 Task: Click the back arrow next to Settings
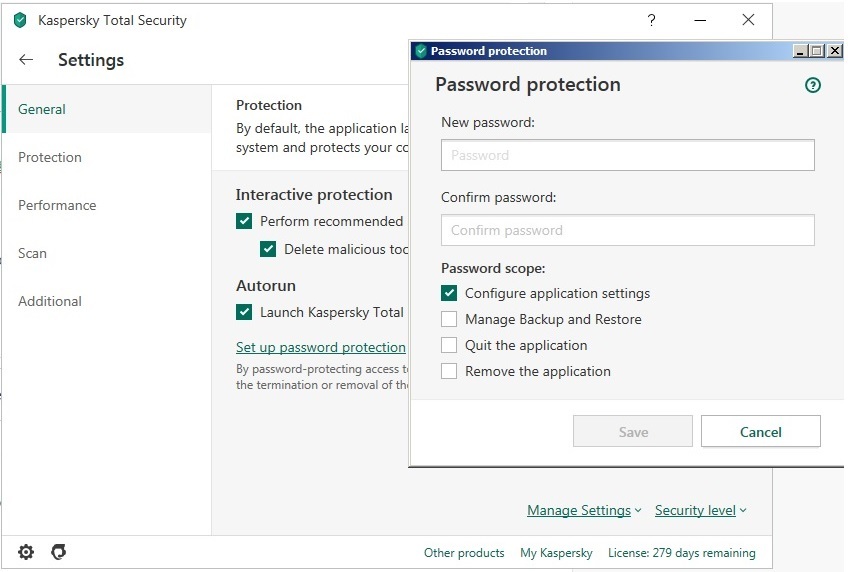[26, 60]
